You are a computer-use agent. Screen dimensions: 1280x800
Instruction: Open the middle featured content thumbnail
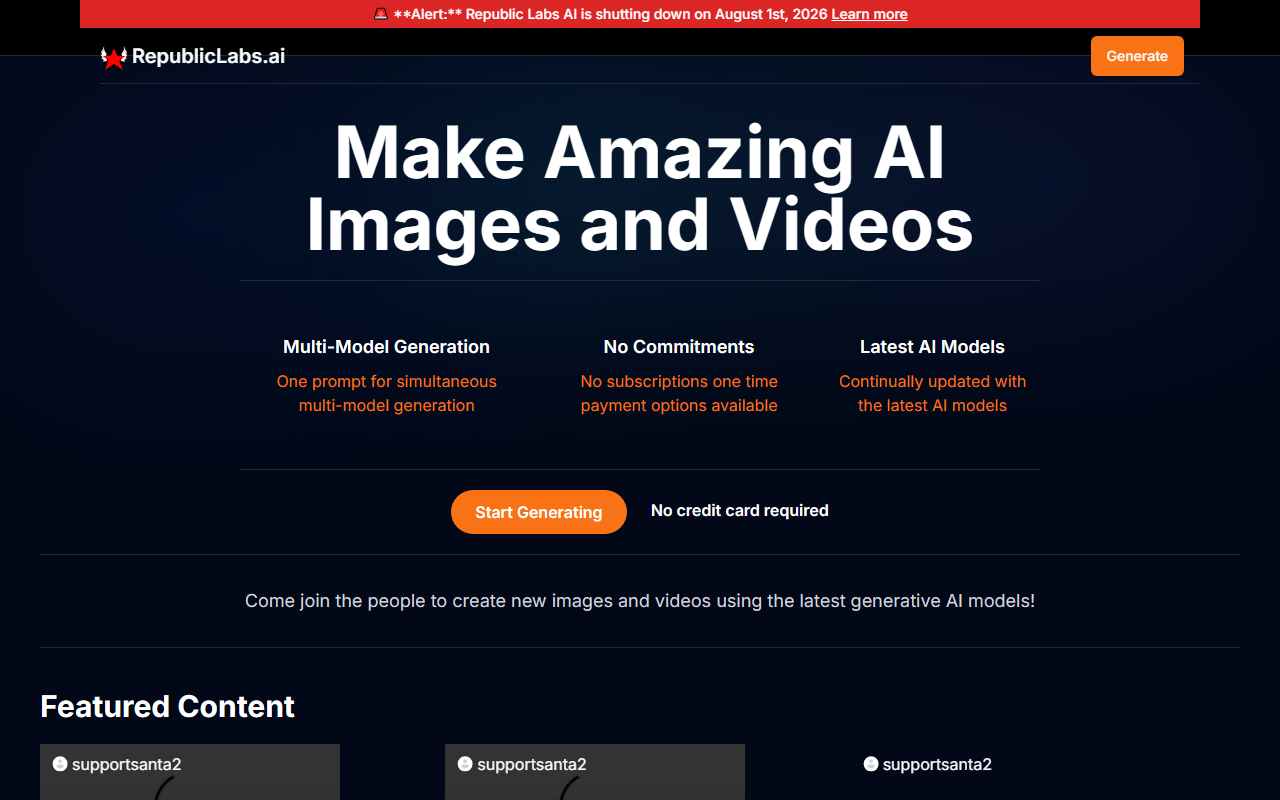tap(595, 772)
